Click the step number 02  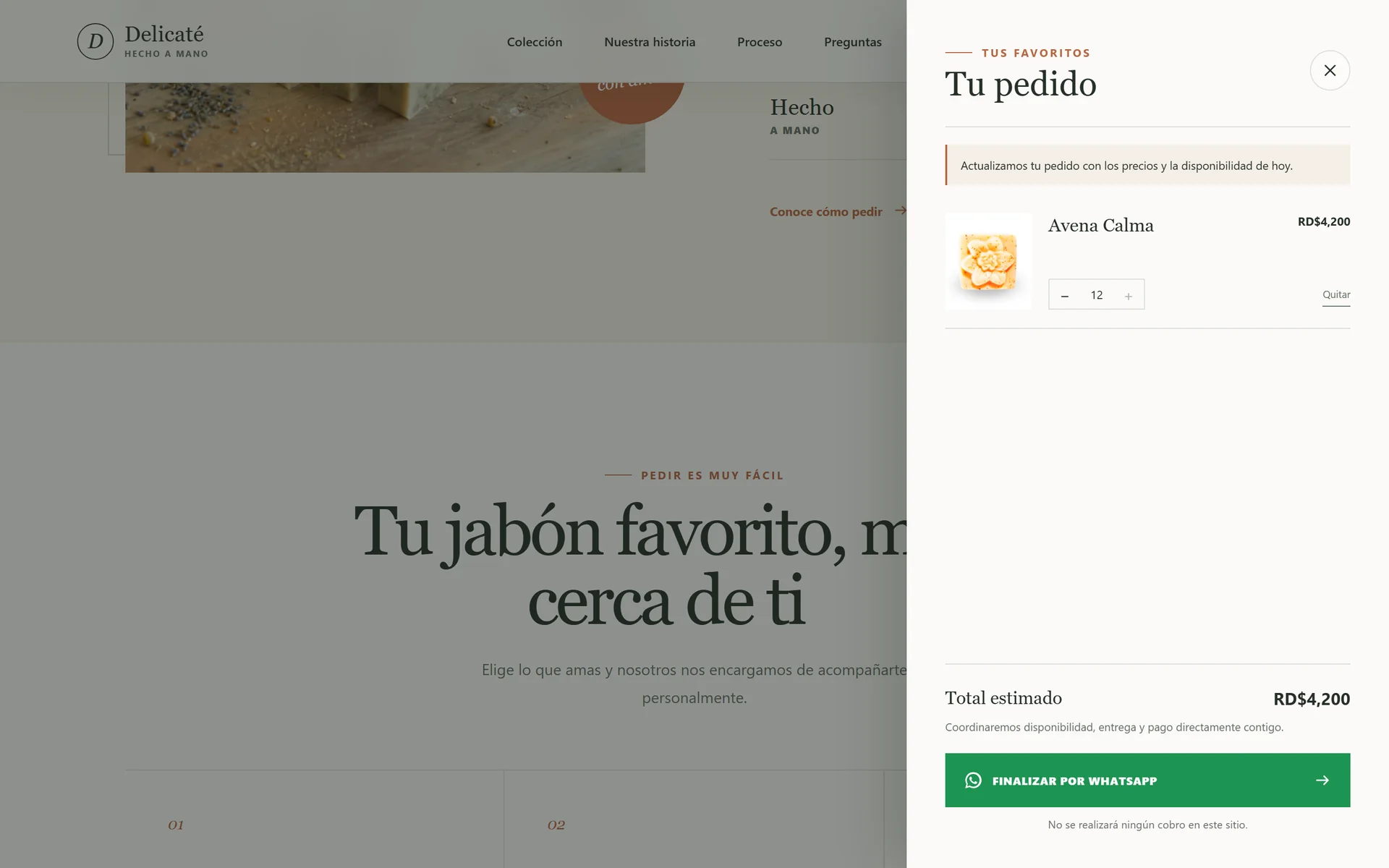556,825
